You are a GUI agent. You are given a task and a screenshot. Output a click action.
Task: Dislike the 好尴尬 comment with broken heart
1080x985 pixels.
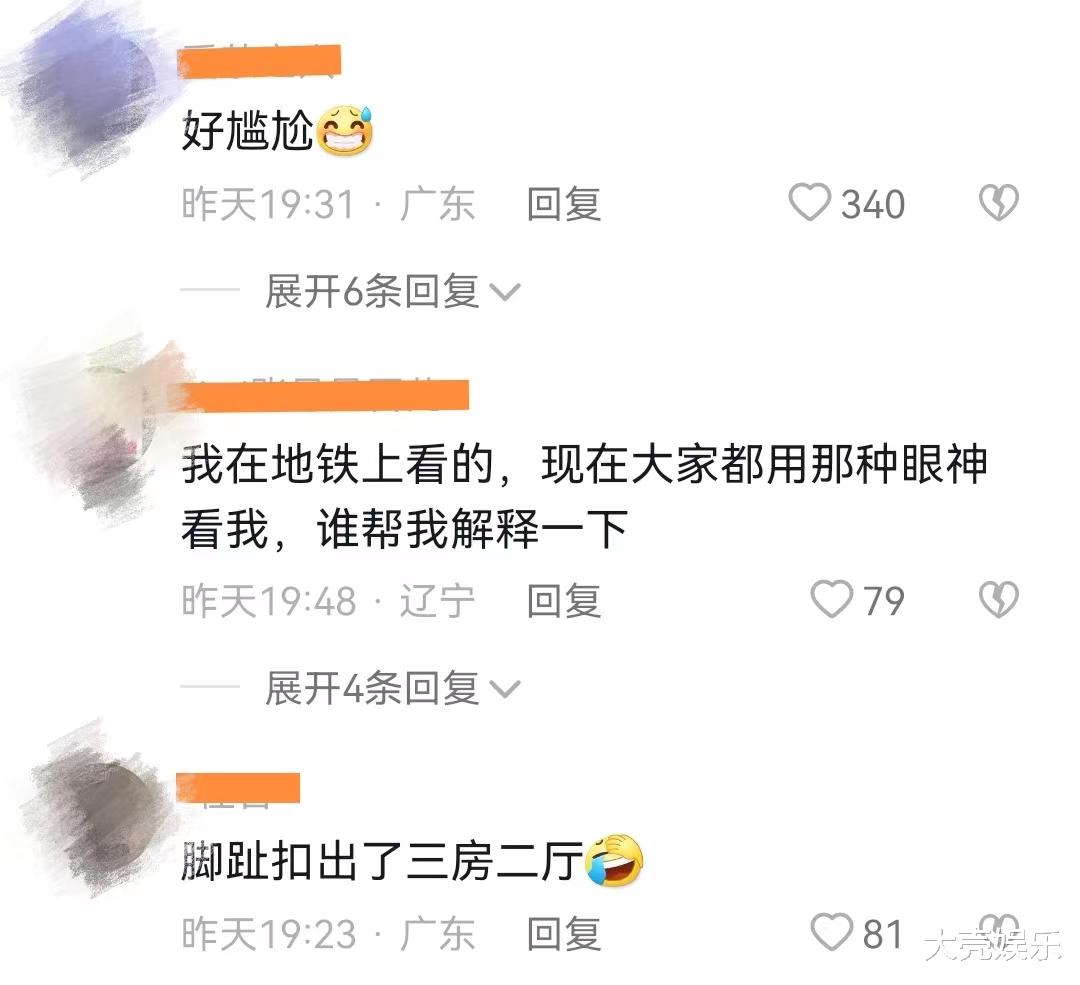click(999, 203)
